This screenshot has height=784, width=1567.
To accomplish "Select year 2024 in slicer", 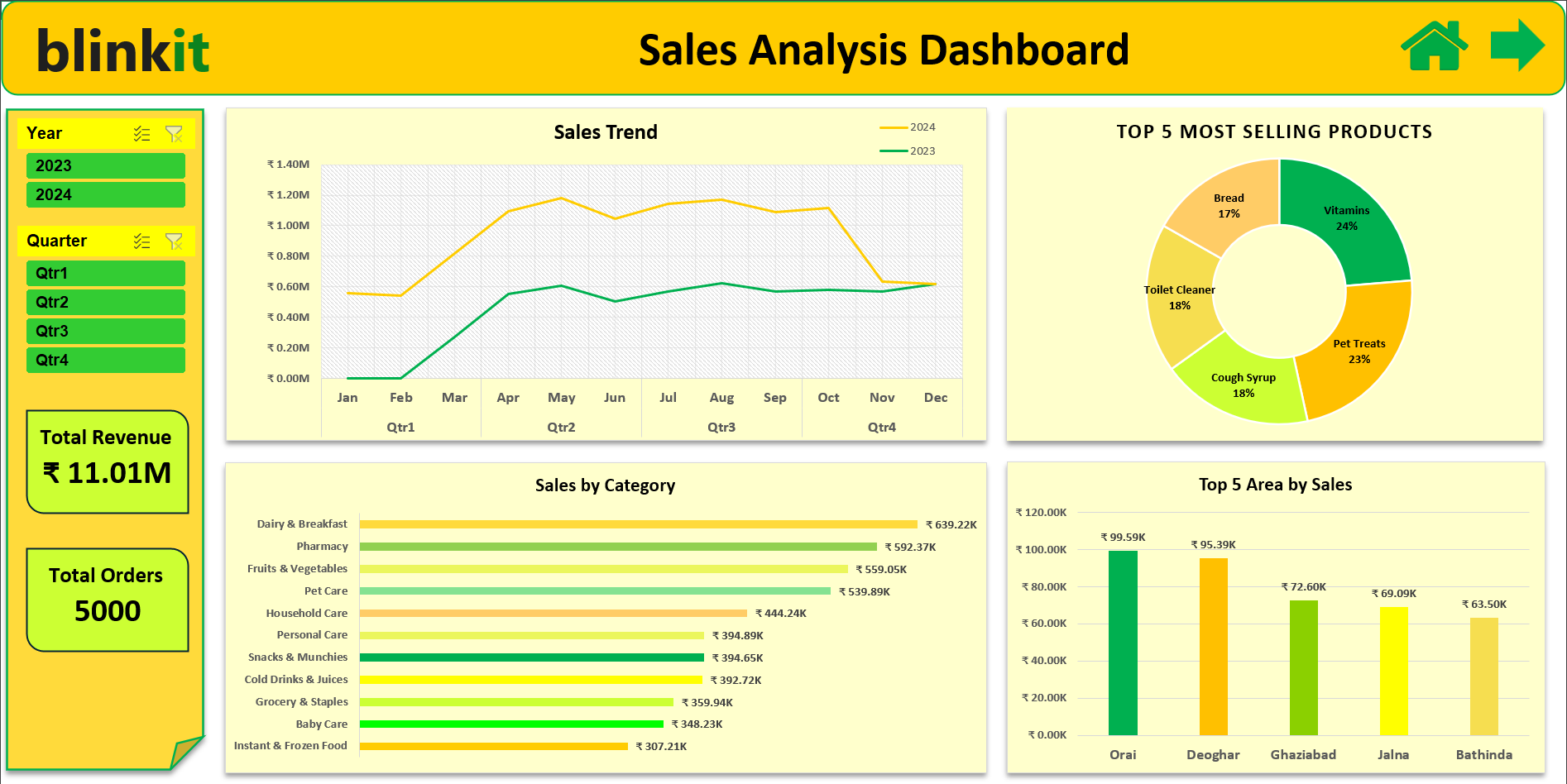I will 106,194.
